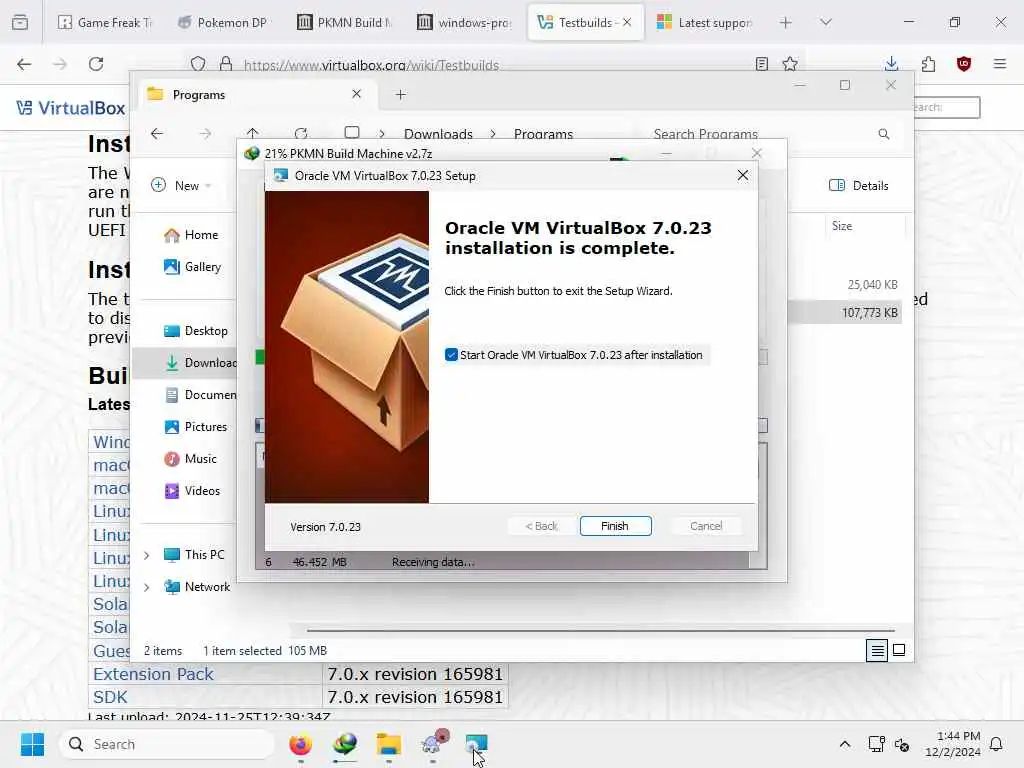Switch to Latest support tab
The width and height of the screenshot is (1024, 768).
(x=704, y=22)
